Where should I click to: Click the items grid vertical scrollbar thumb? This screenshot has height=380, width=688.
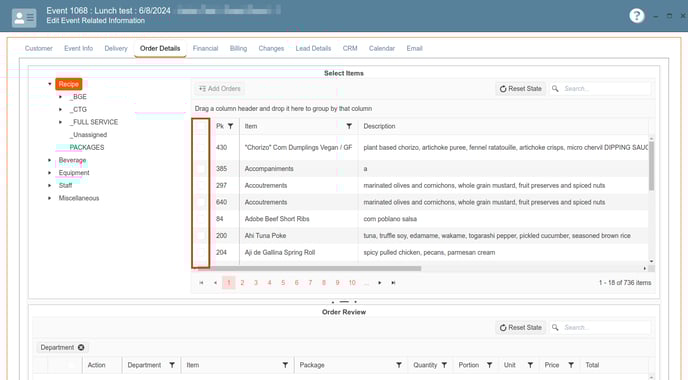point(651,166)
